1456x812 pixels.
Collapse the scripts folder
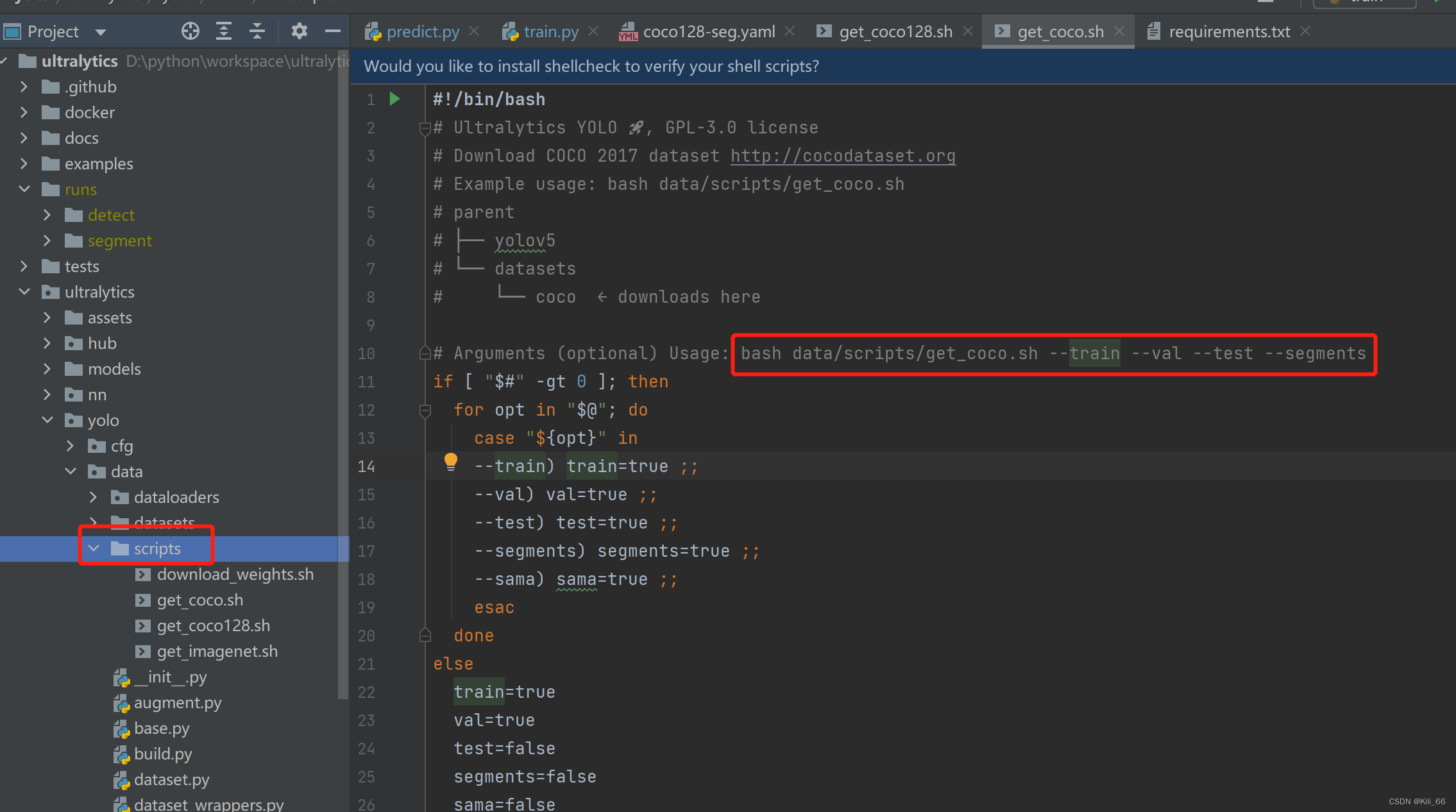point(94,548)
